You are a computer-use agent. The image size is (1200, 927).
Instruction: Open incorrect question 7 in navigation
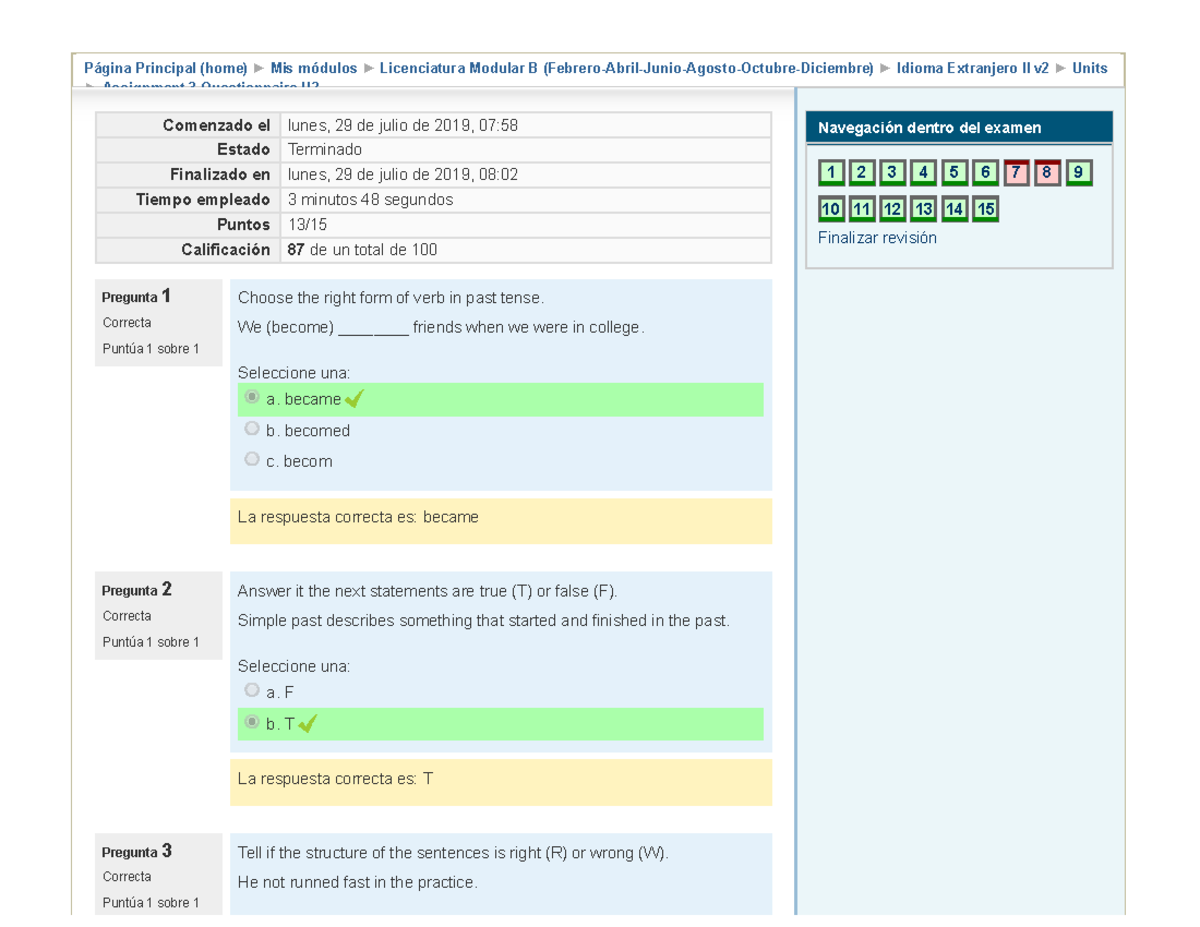coord(1016,173)
